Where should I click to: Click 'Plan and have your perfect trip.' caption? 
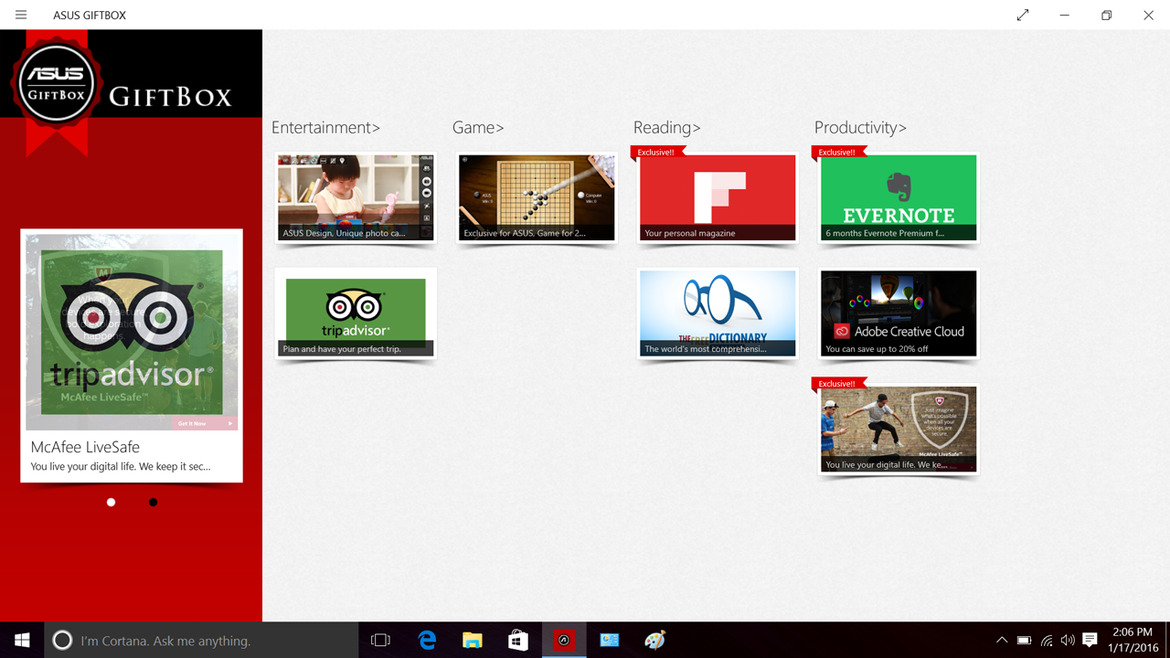342,348
